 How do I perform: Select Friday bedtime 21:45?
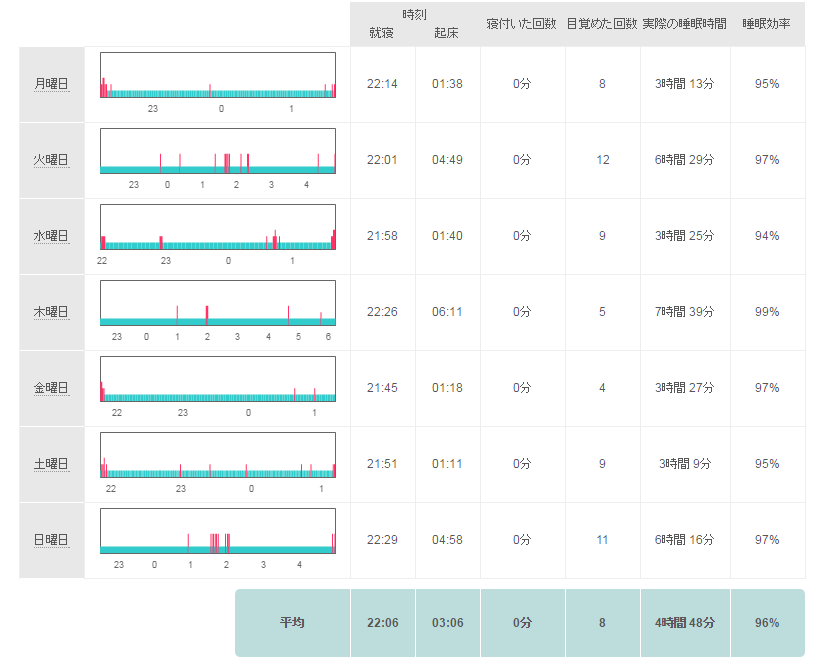(x=382, y=388)
